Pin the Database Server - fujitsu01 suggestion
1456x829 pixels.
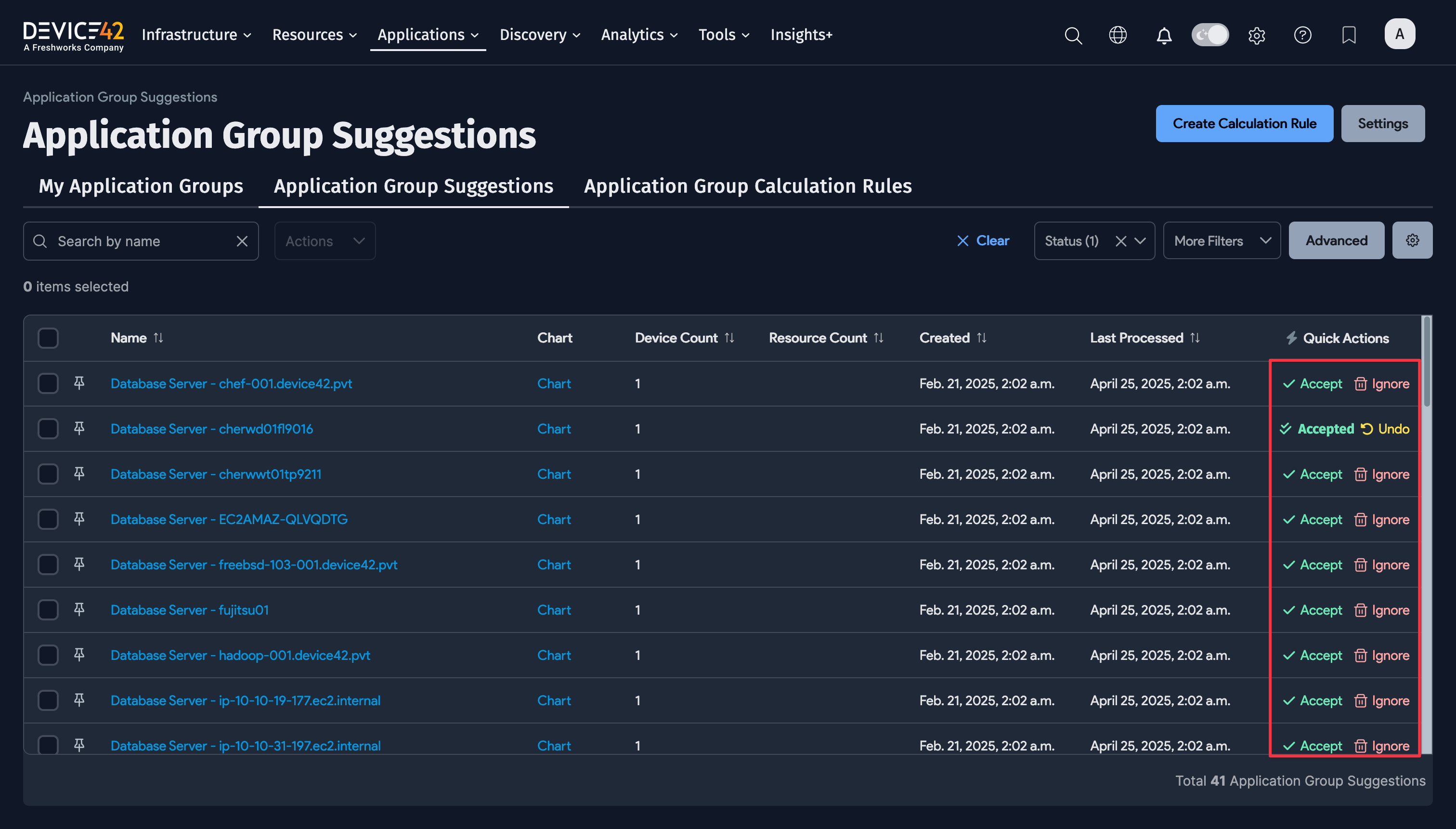[78, 609]
